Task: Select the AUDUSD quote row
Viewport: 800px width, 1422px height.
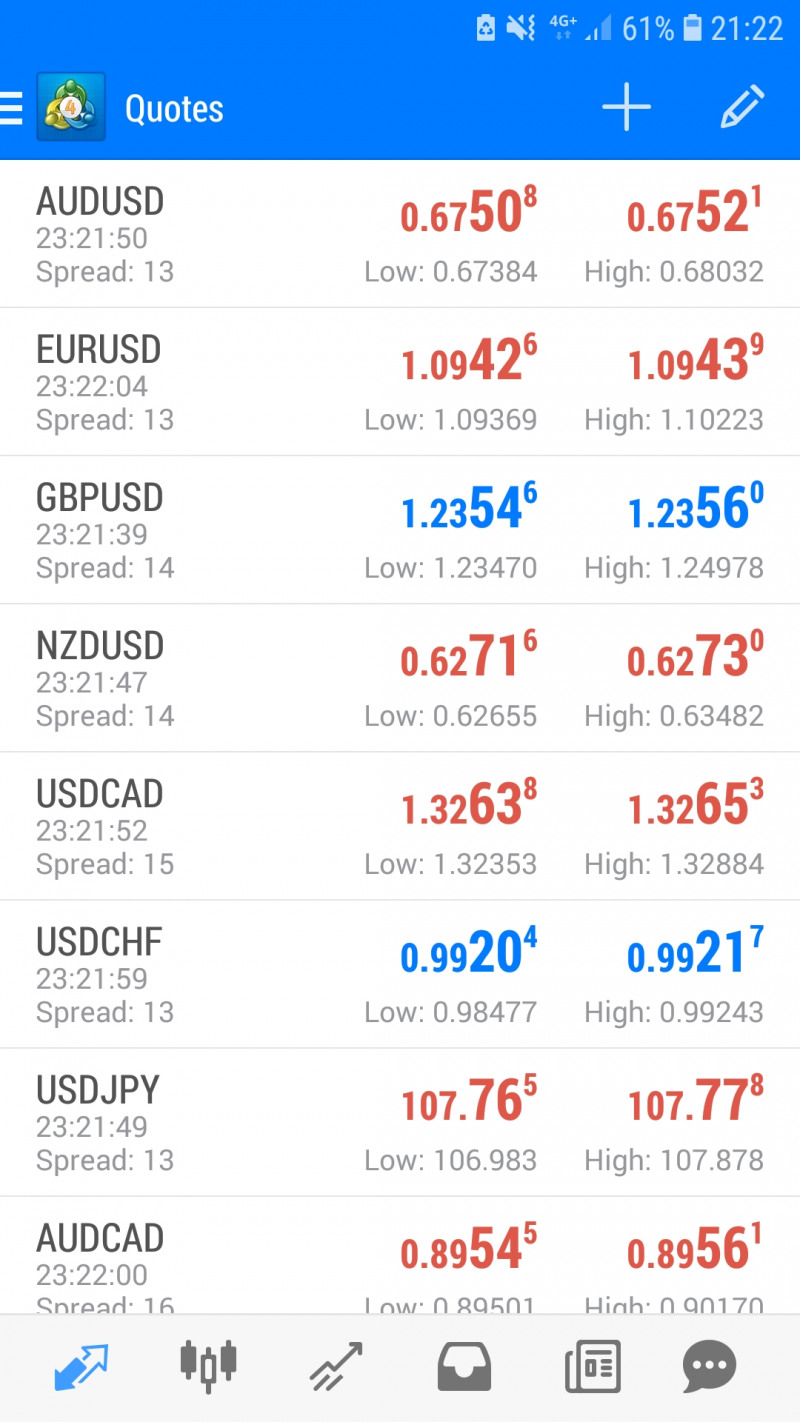Action: pyautogui.click(x=400, y=234)
